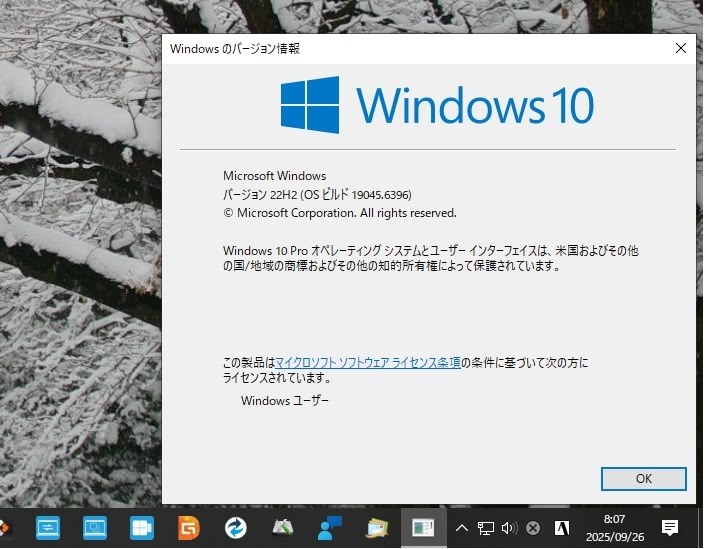Expand the hidden system tray icons

pyautogui.click(x=462, y=528)
